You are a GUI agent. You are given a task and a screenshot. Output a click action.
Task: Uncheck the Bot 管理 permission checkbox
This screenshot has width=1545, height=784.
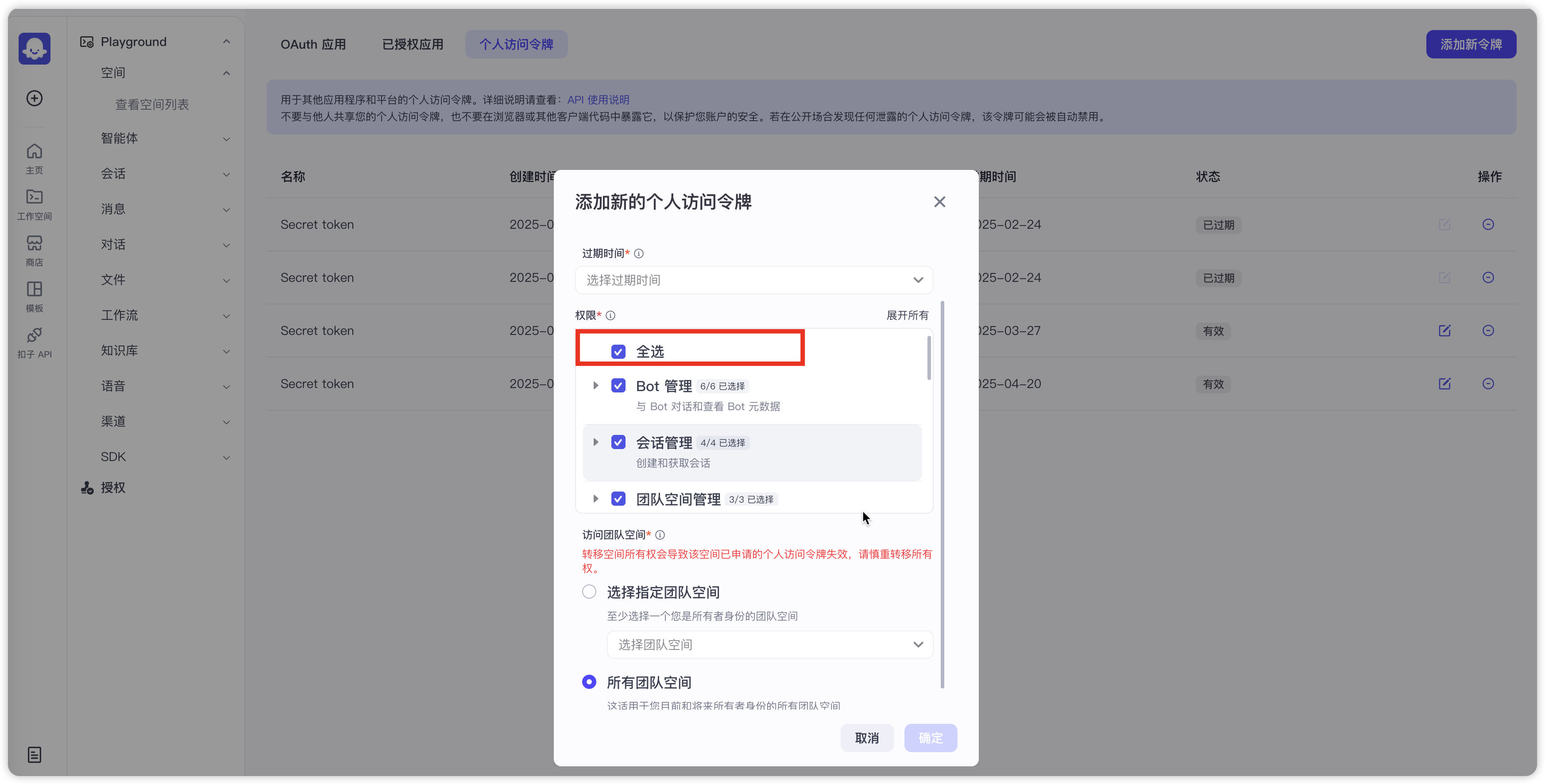click(x=618, y=385)
